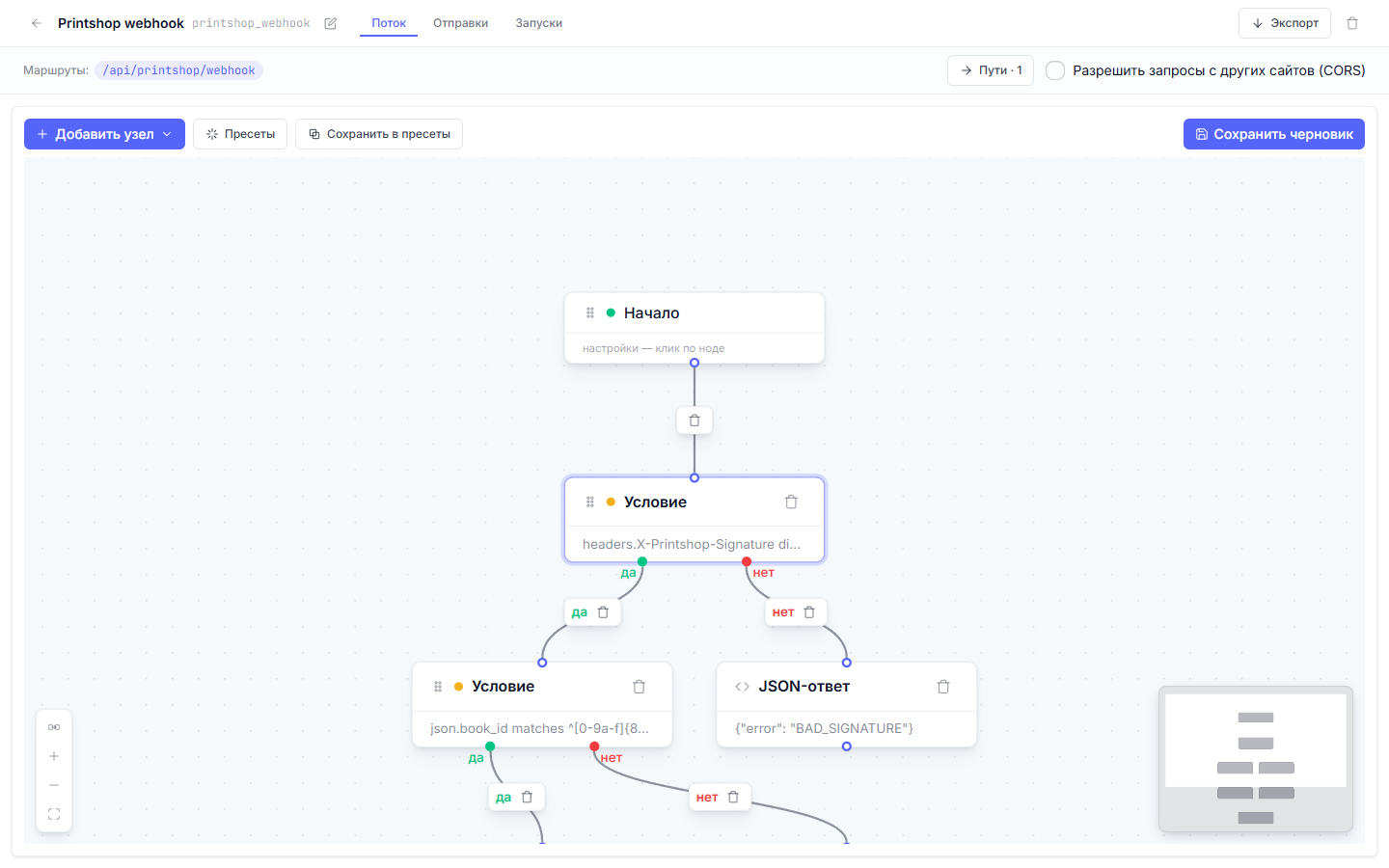Fit the flow to view with the frame icon
This screenshot has width=1389, height=868.
pos(54,814)
